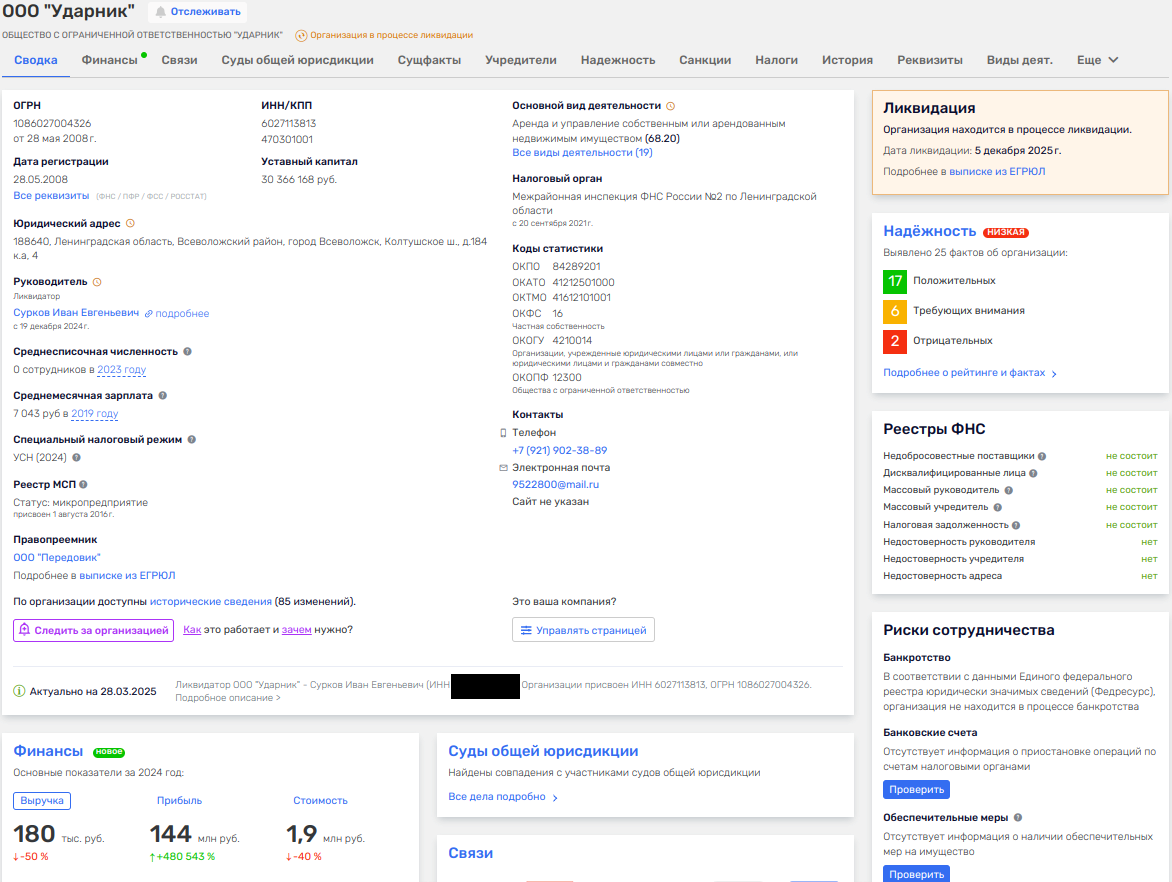Open the Финансы tab
1172x882 pixels.
point(110,60)
